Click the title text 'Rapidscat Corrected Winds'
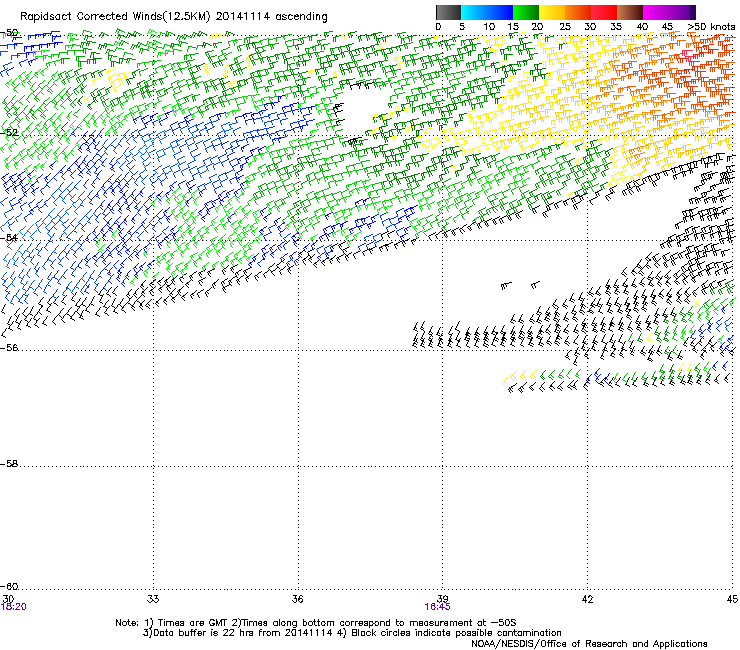The image size is (740, 650). [91, 17]
